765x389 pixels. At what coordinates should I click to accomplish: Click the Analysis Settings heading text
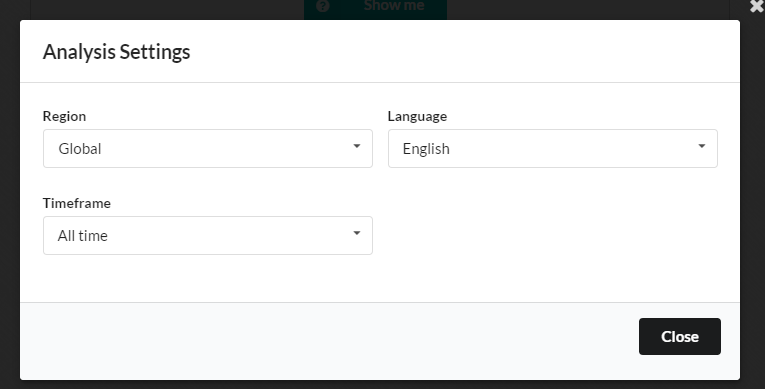(x=117, y=52)
